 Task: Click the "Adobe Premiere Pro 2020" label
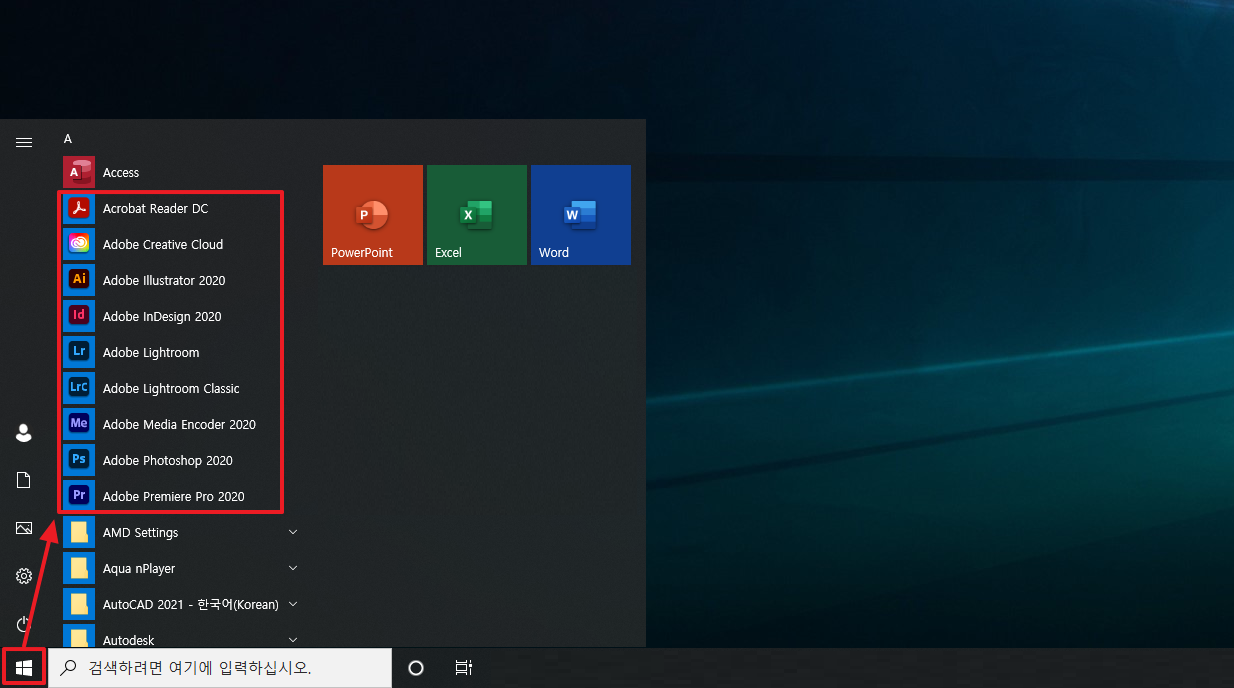tap(174, 496)
